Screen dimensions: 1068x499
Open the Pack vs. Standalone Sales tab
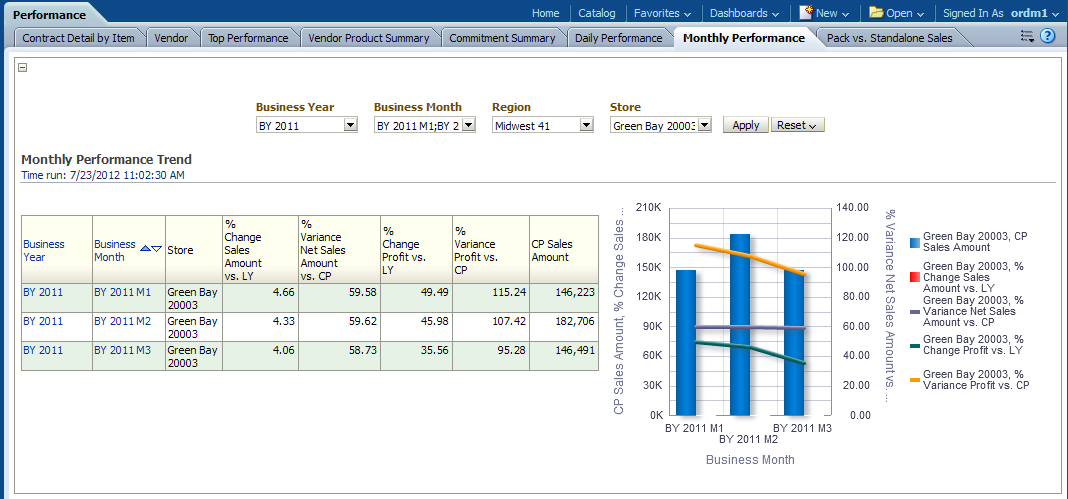(x=889, y=38)
